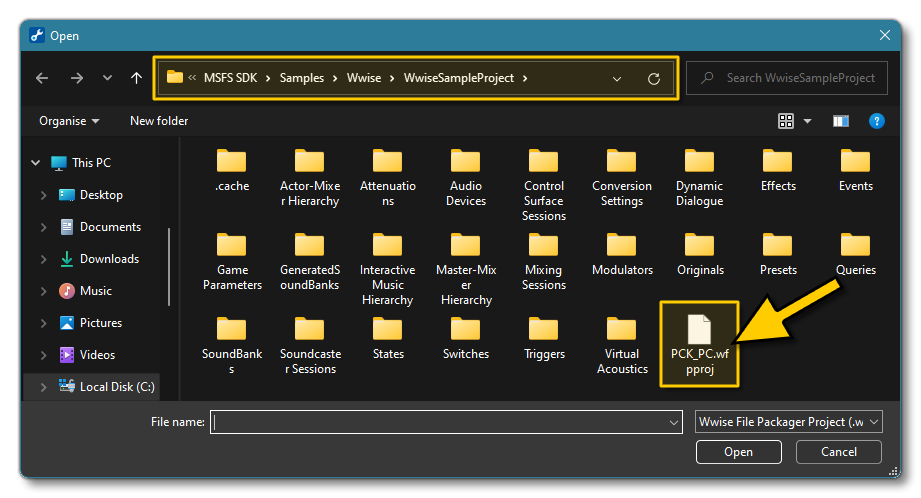Click the Refresh button in address bar
The width and height of the screenshot is (921, 498).
pyautogui.click(x=654, y=78)
